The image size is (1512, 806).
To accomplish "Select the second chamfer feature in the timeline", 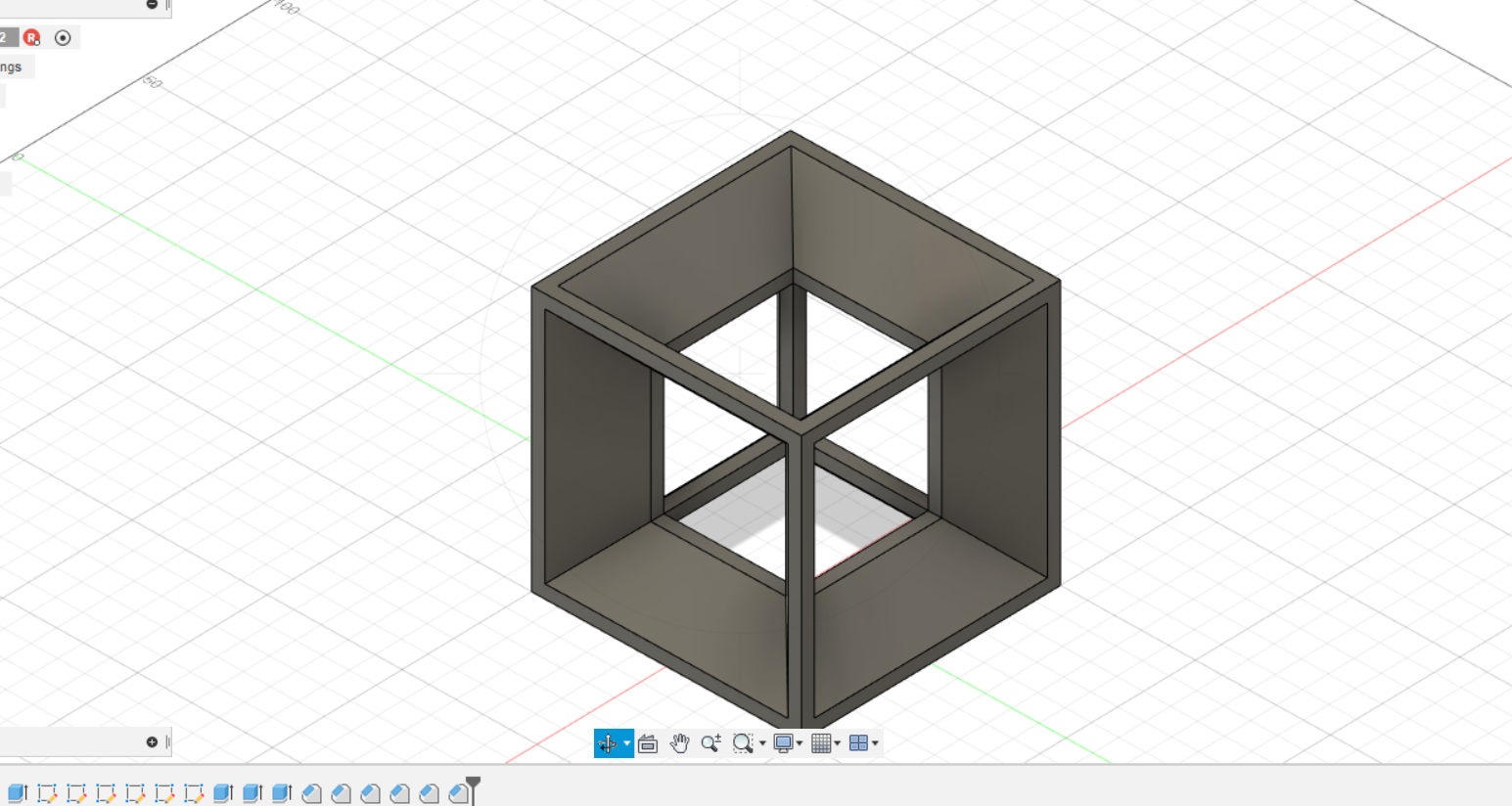I will pyautogui.click(x=341, y=793).
